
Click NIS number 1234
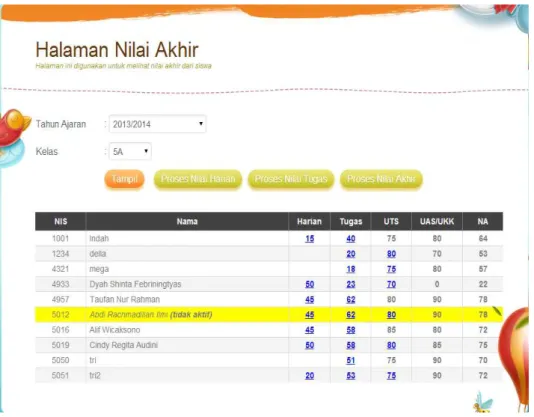61,254
